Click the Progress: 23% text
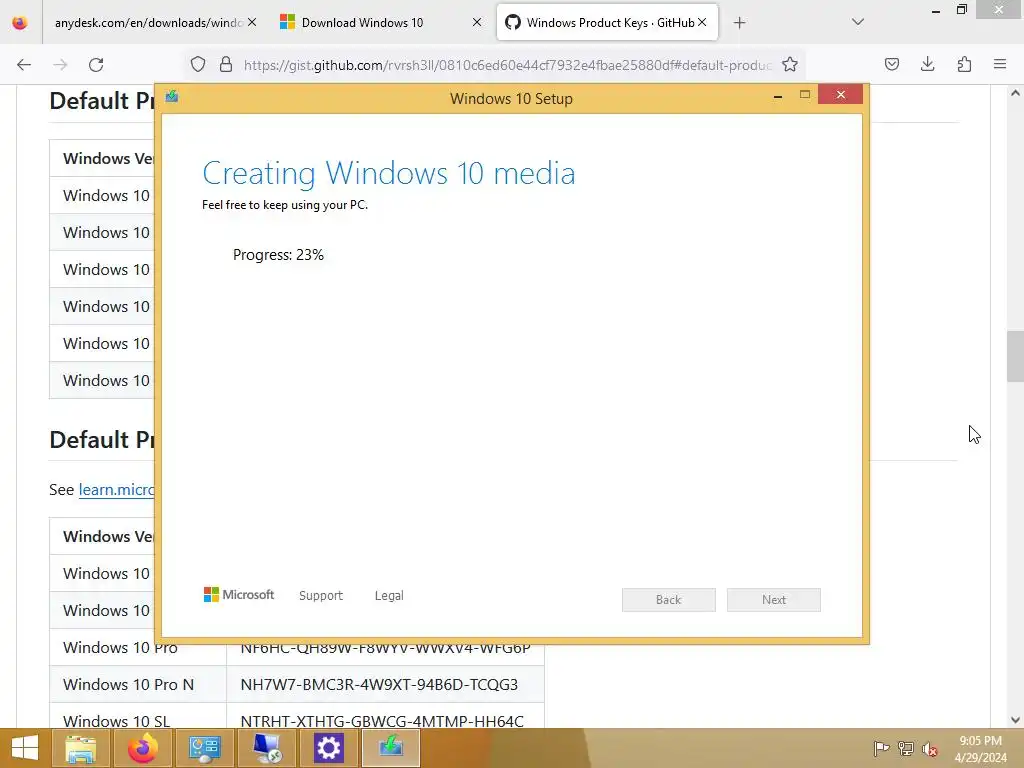Viewport: 1024px width, 768px height. pyautogui.click(x=278, y=255)
